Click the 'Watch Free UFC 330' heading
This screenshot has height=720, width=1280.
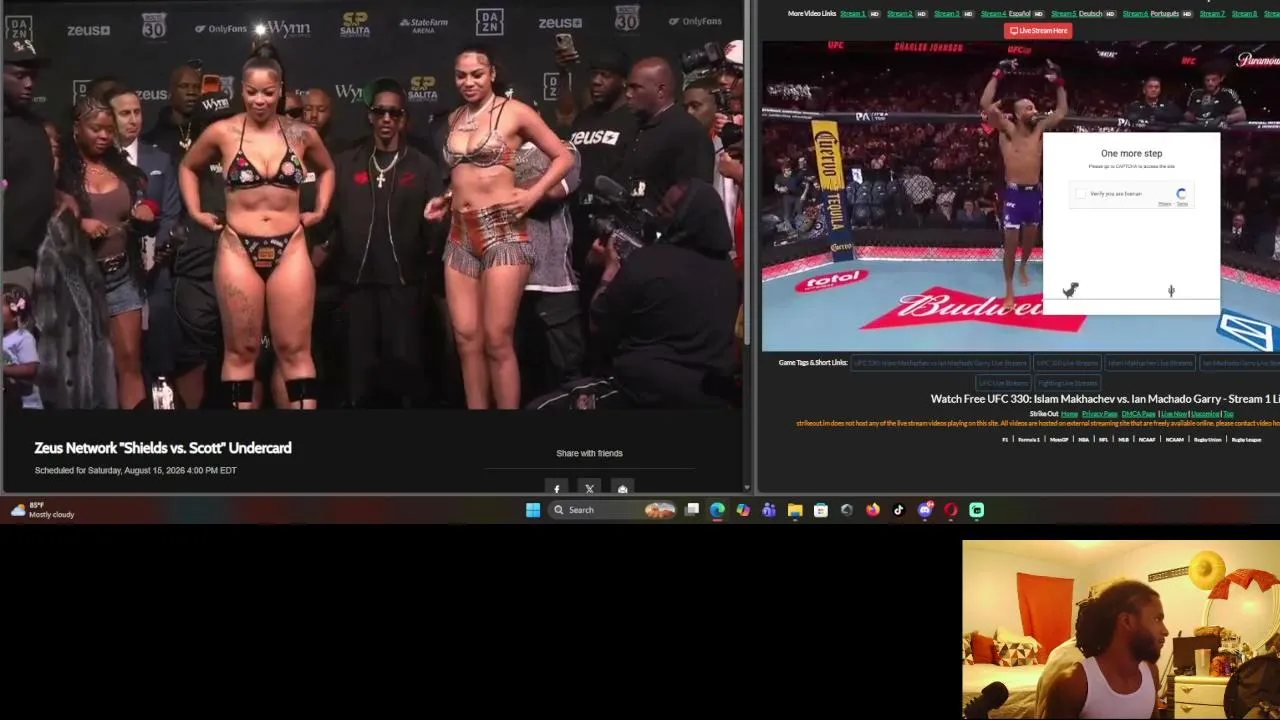tap(1105, 399)
